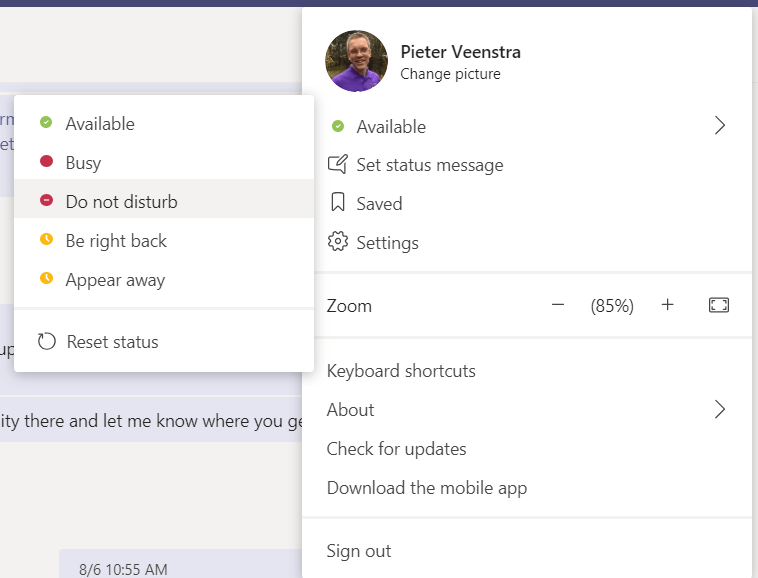Click the Saved bookmark icon
Viewport: 758px width, 578px height.
click(x=337, y=202)
